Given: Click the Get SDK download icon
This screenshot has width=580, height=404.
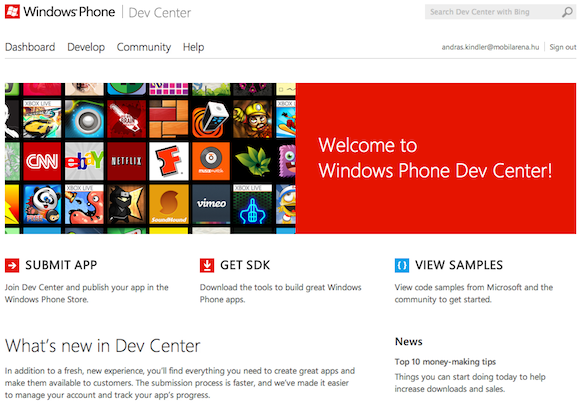Looking at the screenshot, I should [207, 265].
